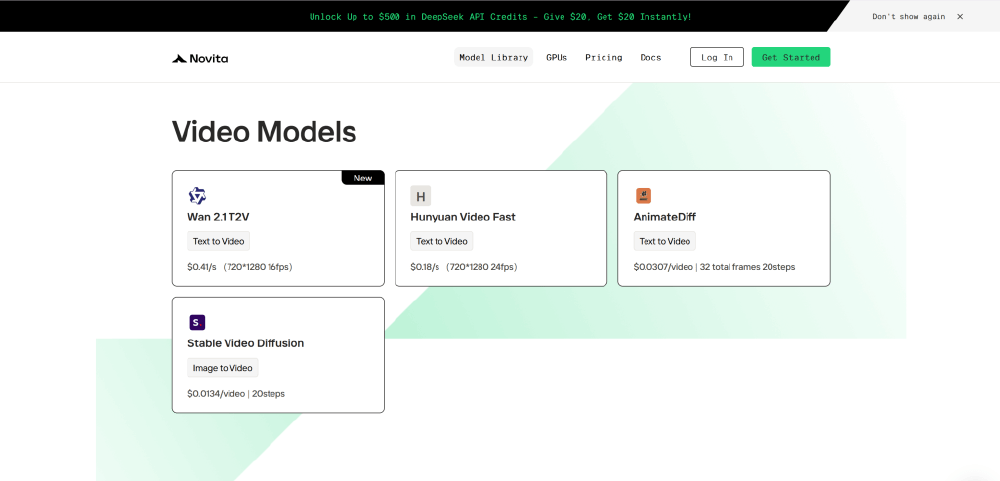
Task: Open the Pricing page
Action: (603, 58)
